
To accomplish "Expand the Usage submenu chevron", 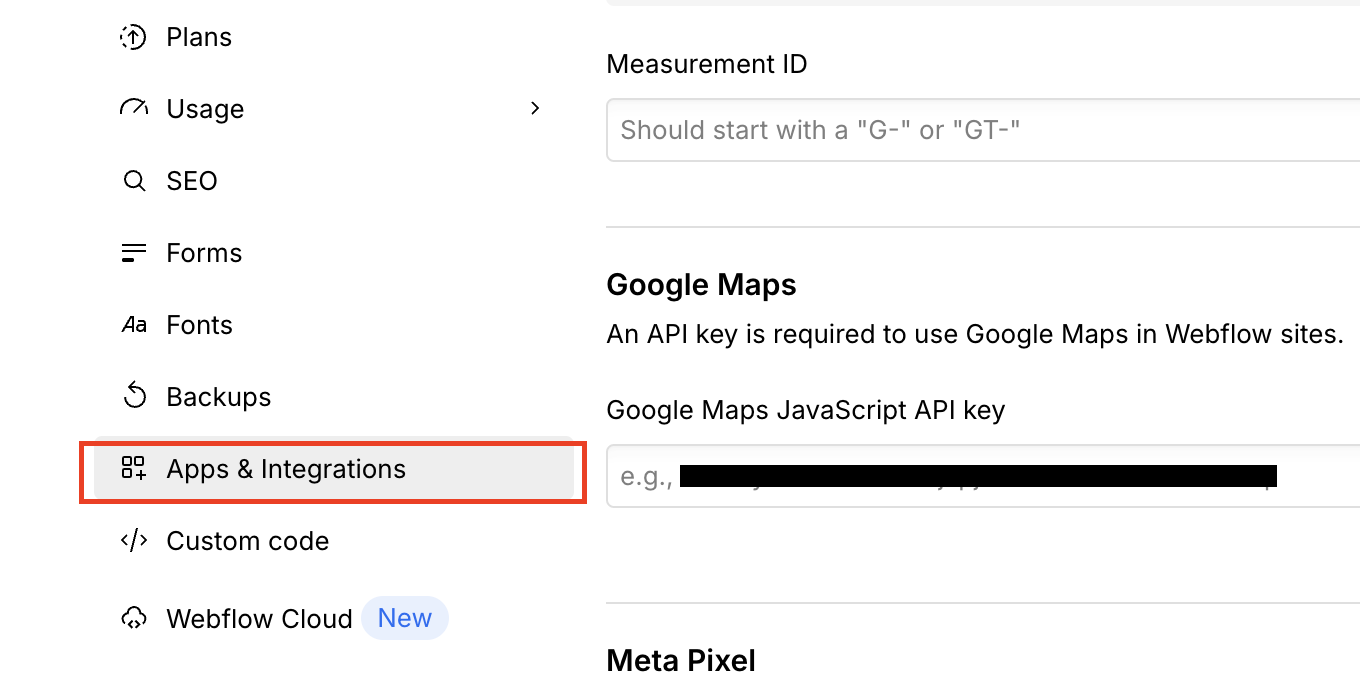I will (535, 108).
